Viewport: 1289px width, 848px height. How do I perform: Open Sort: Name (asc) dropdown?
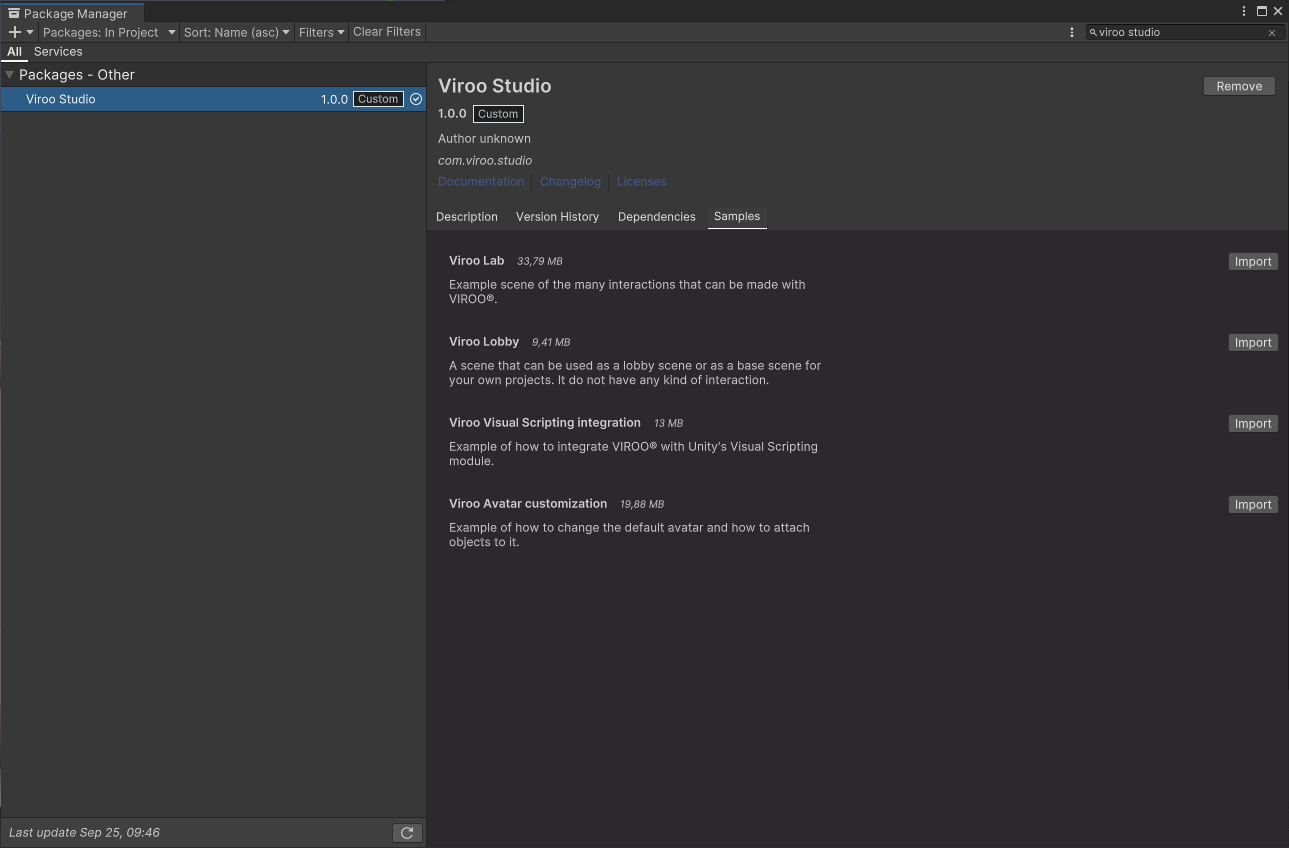pyautogui.click(x=237, y=32)
